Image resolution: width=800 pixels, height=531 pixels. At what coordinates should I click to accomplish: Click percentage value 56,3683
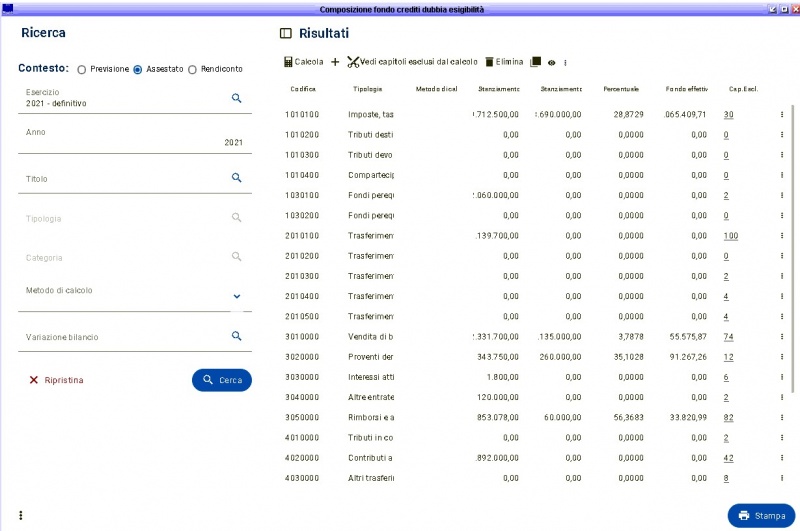tap(628, 417)
